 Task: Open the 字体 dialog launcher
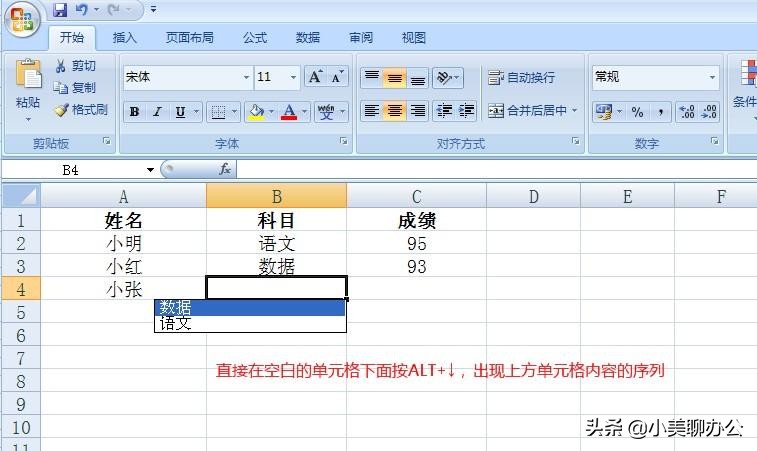343,141
